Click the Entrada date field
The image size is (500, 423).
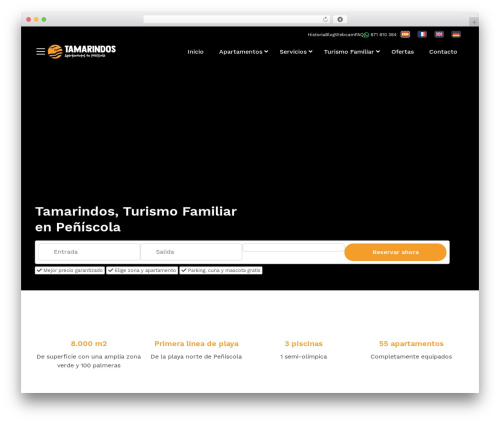[x=89, y=252]
